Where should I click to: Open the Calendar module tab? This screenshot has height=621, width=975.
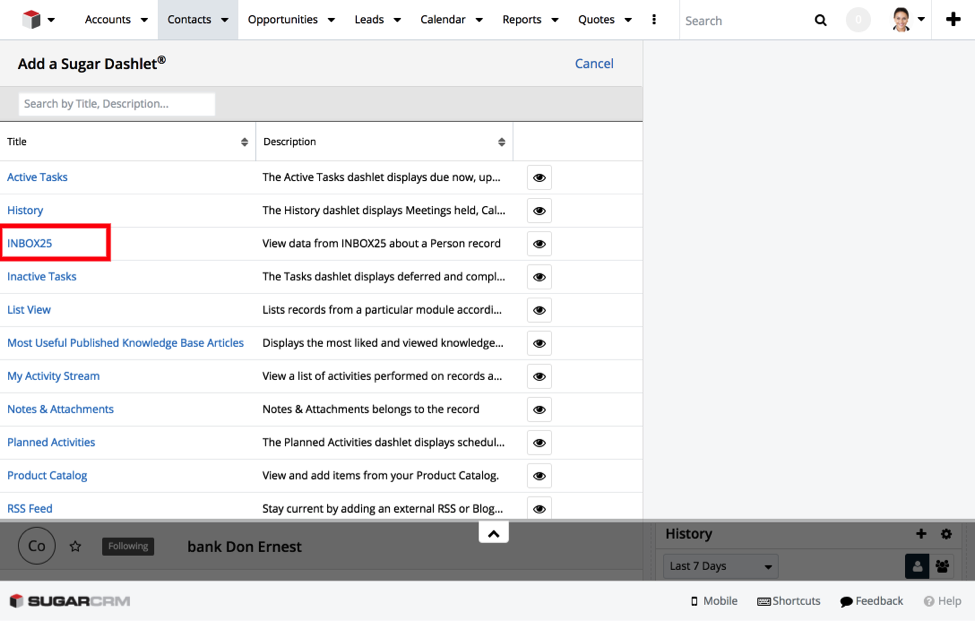(443, 20)
